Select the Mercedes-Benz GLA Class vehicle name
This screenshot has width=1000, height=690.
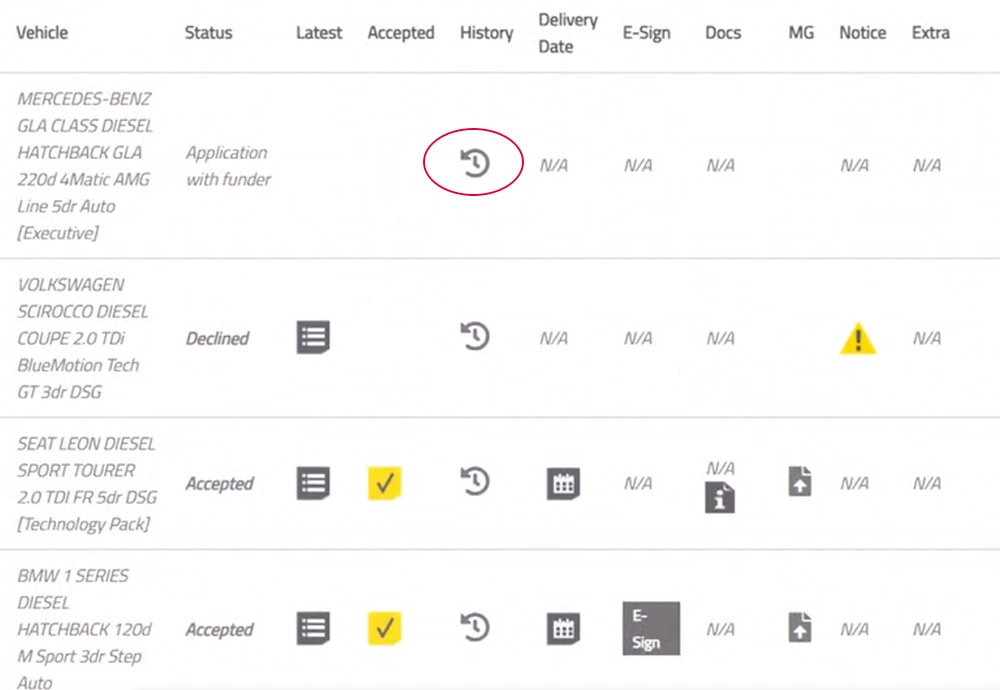(x=85, y=166)
